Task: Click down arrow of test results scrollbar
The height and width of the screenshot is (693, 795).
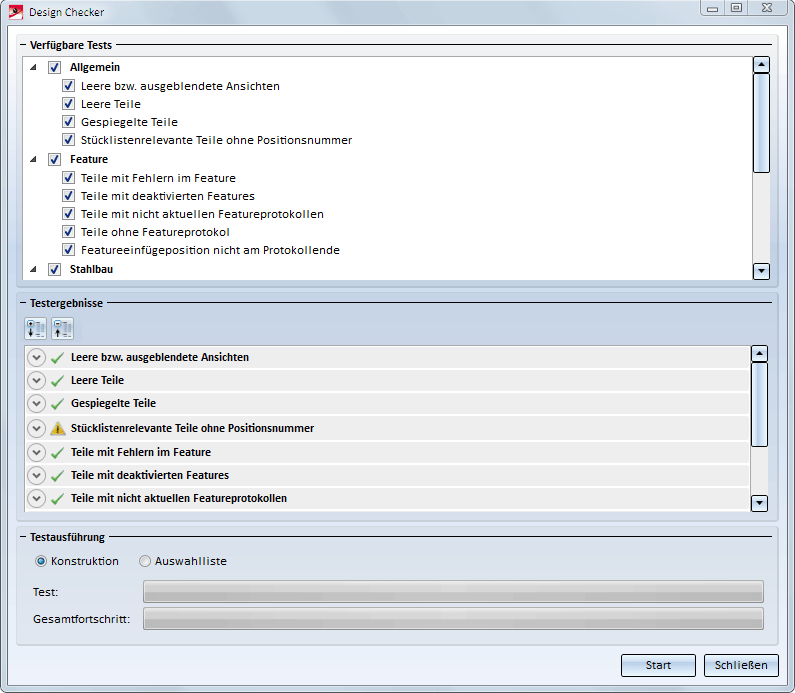Action: click(x=759, y=503)
